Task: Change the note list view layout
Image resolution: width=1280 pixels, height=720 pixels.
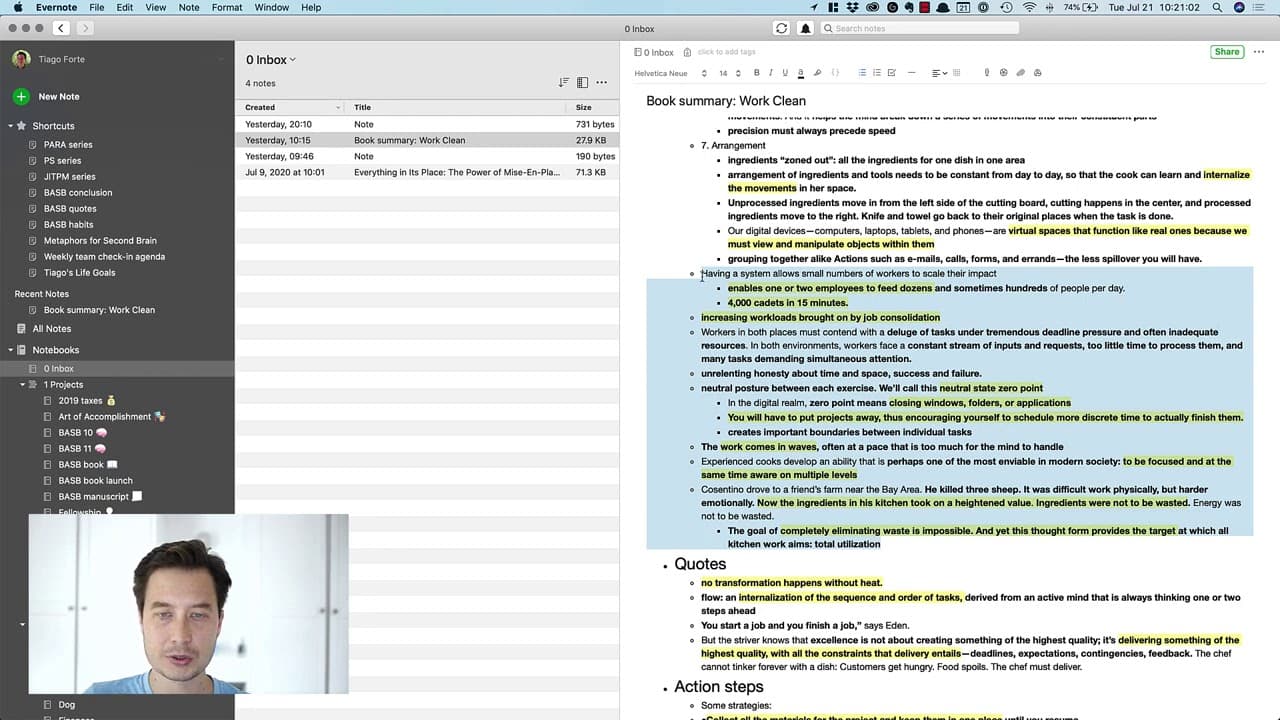Action: [x=582, y=83]
